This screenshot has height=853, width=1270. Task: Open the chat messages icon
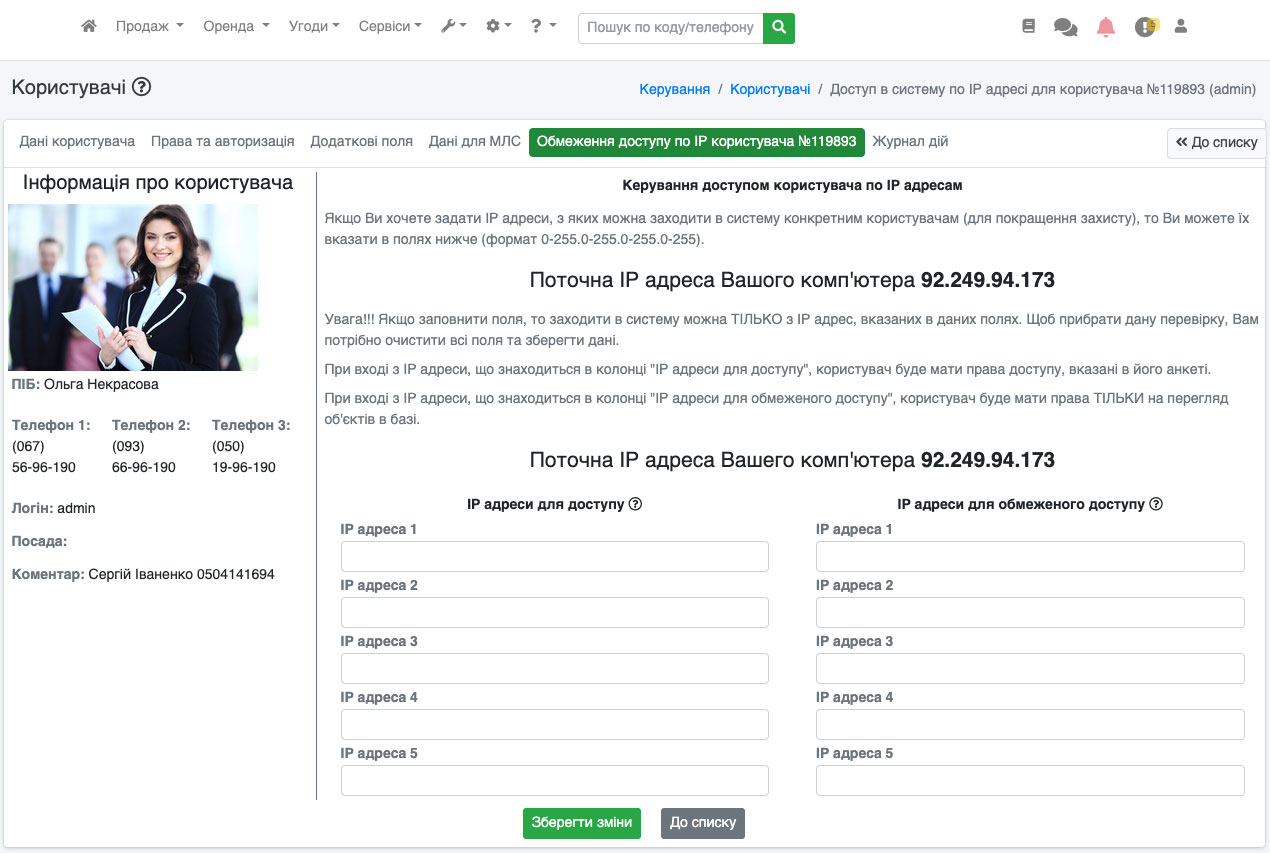coord(1065,28)
